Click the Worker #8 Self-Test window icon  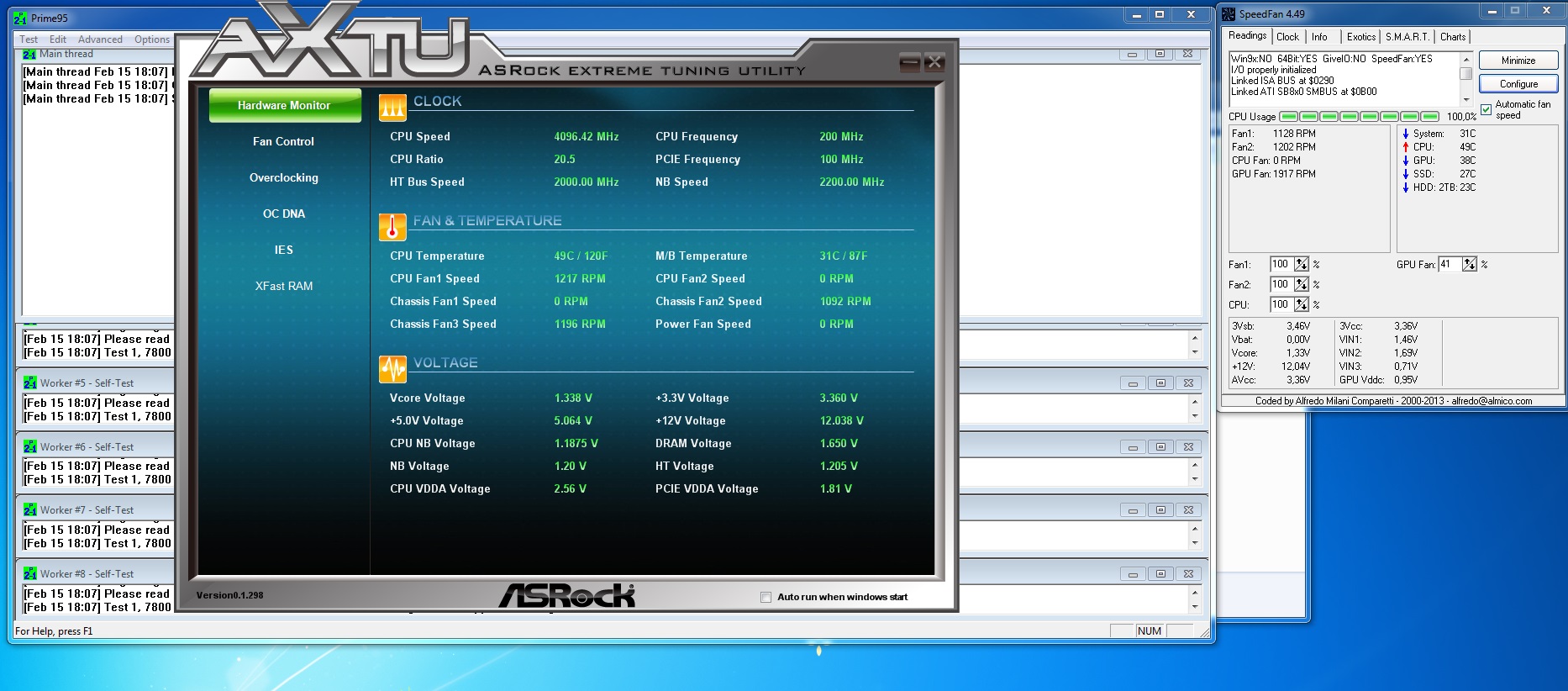pos(30,574)
